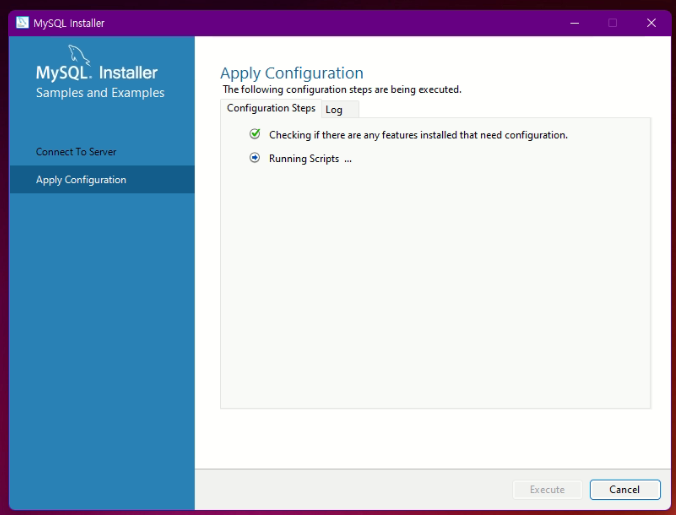Close the MySQL Installer window
This screenshot has width=676, height=515.
coord(651,23)
